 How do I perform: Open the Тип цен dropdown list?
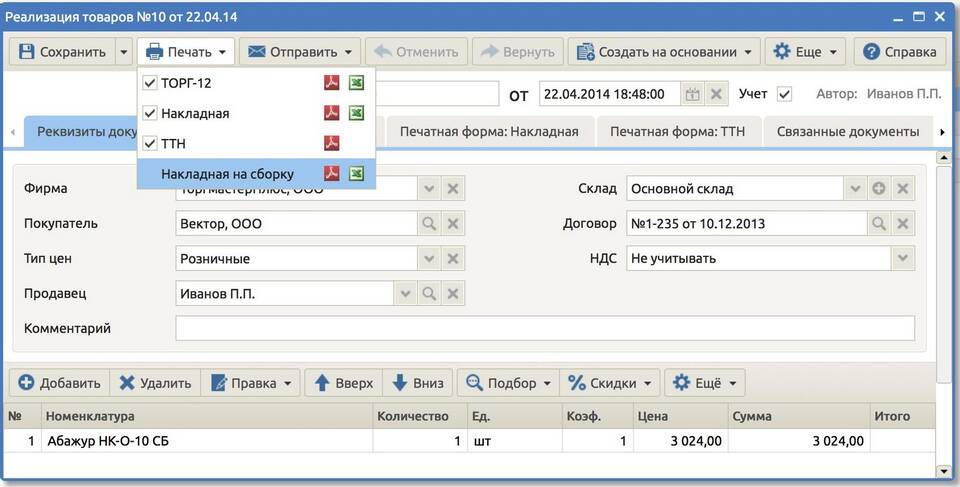click(x=429, y=259)
